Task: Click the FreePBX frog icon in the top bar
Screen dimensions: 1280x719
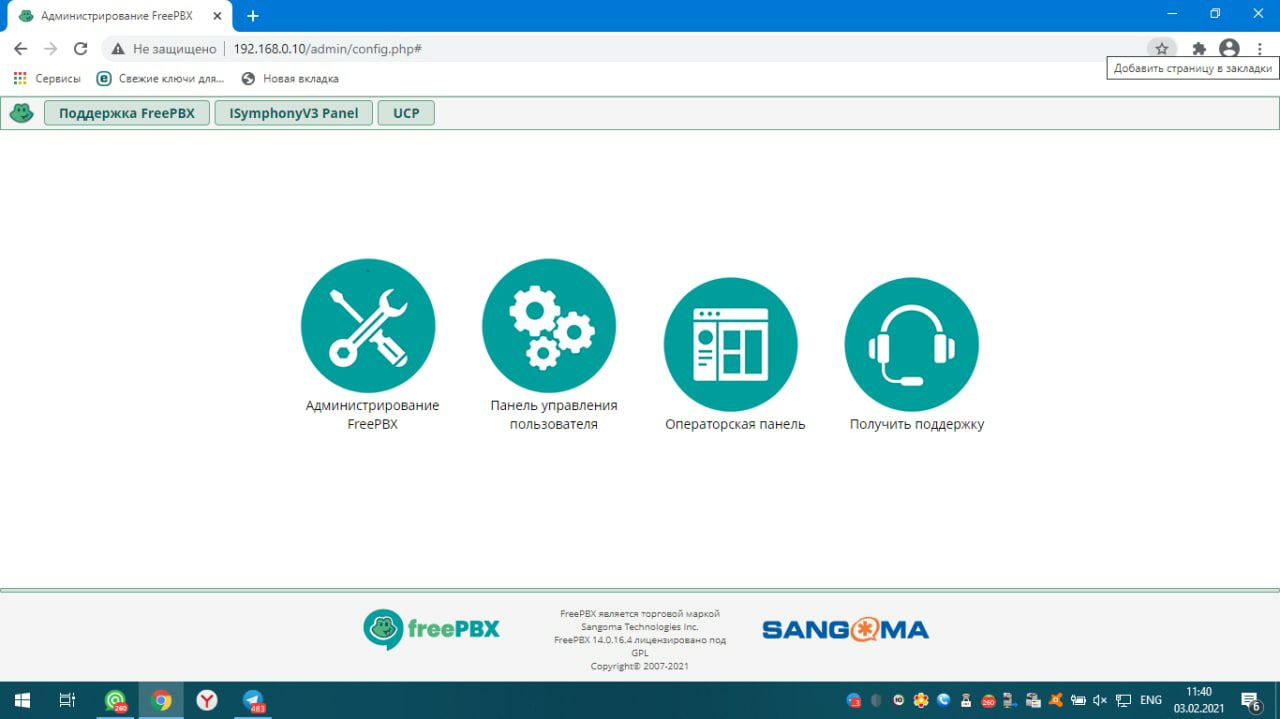Action: point(22,113)
